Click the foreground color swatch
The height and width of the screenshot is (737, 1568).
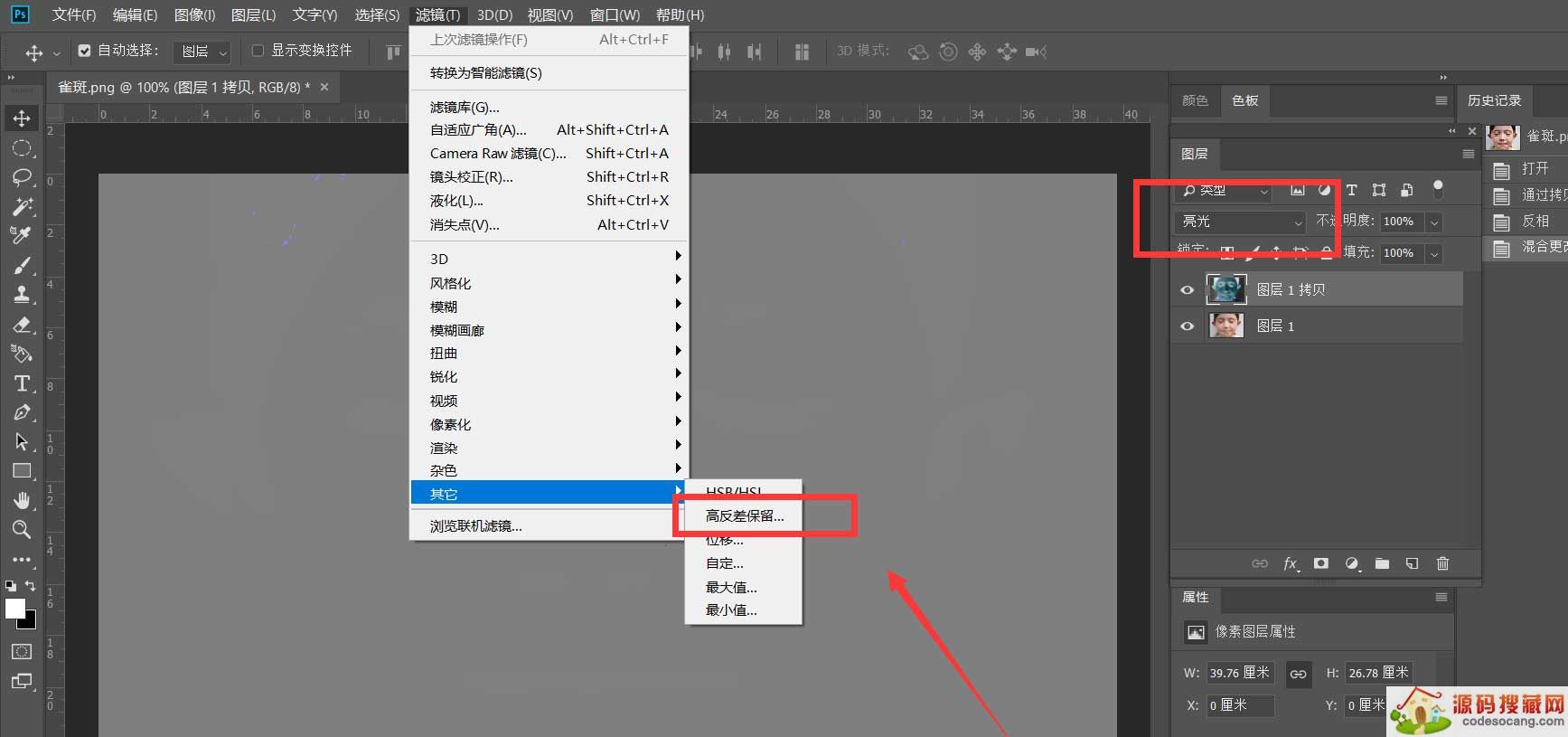point(14,609)
